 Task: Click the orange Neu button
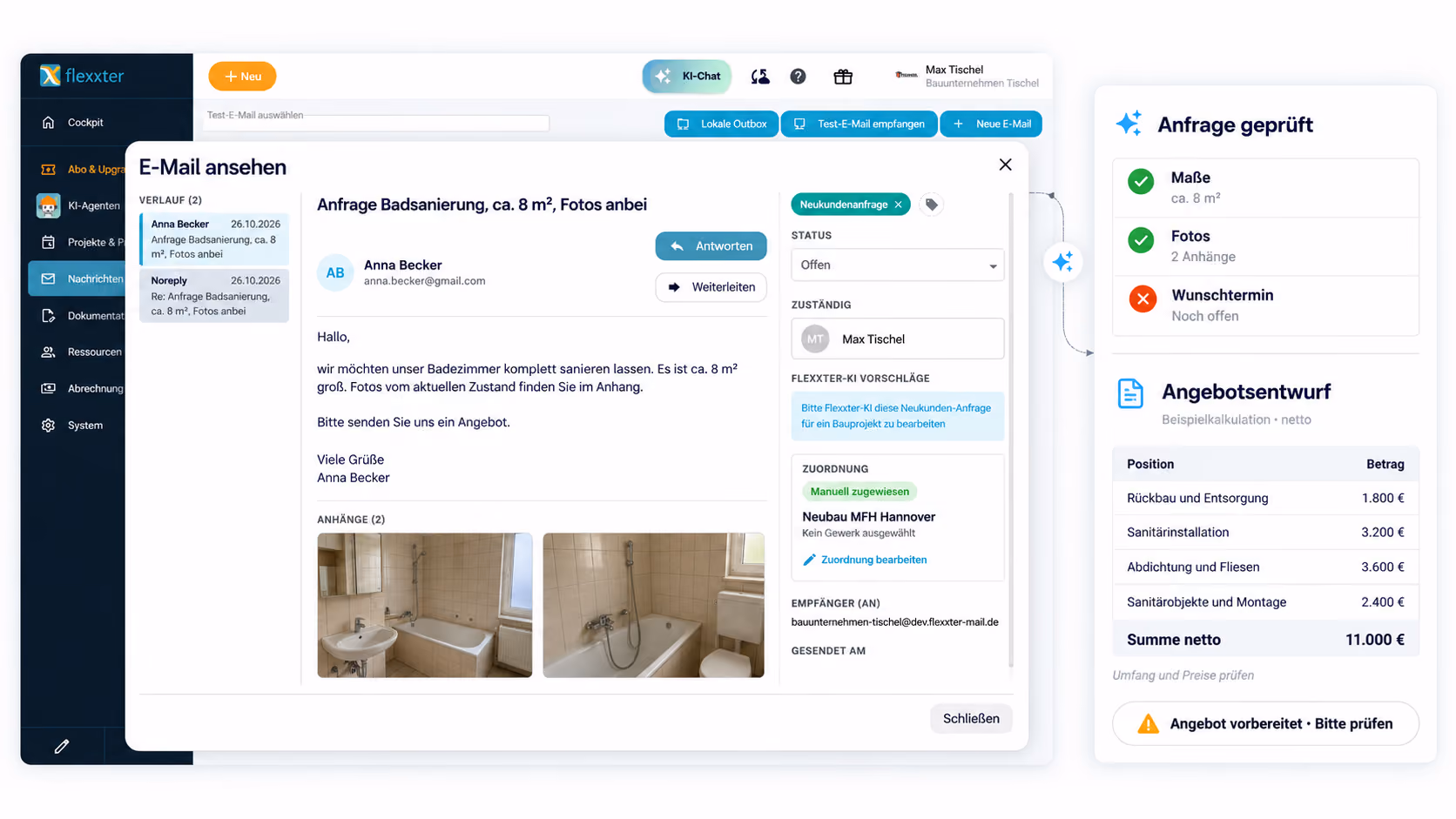(x=242, y=77)
